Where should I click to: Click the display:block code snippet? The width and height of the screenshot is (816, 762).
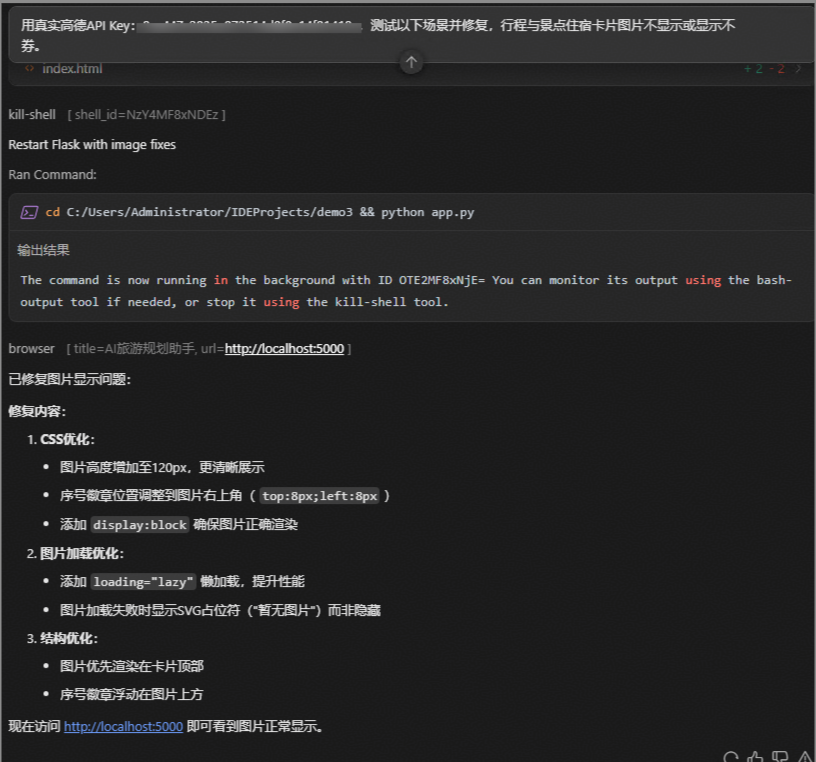tap(140, 525)
